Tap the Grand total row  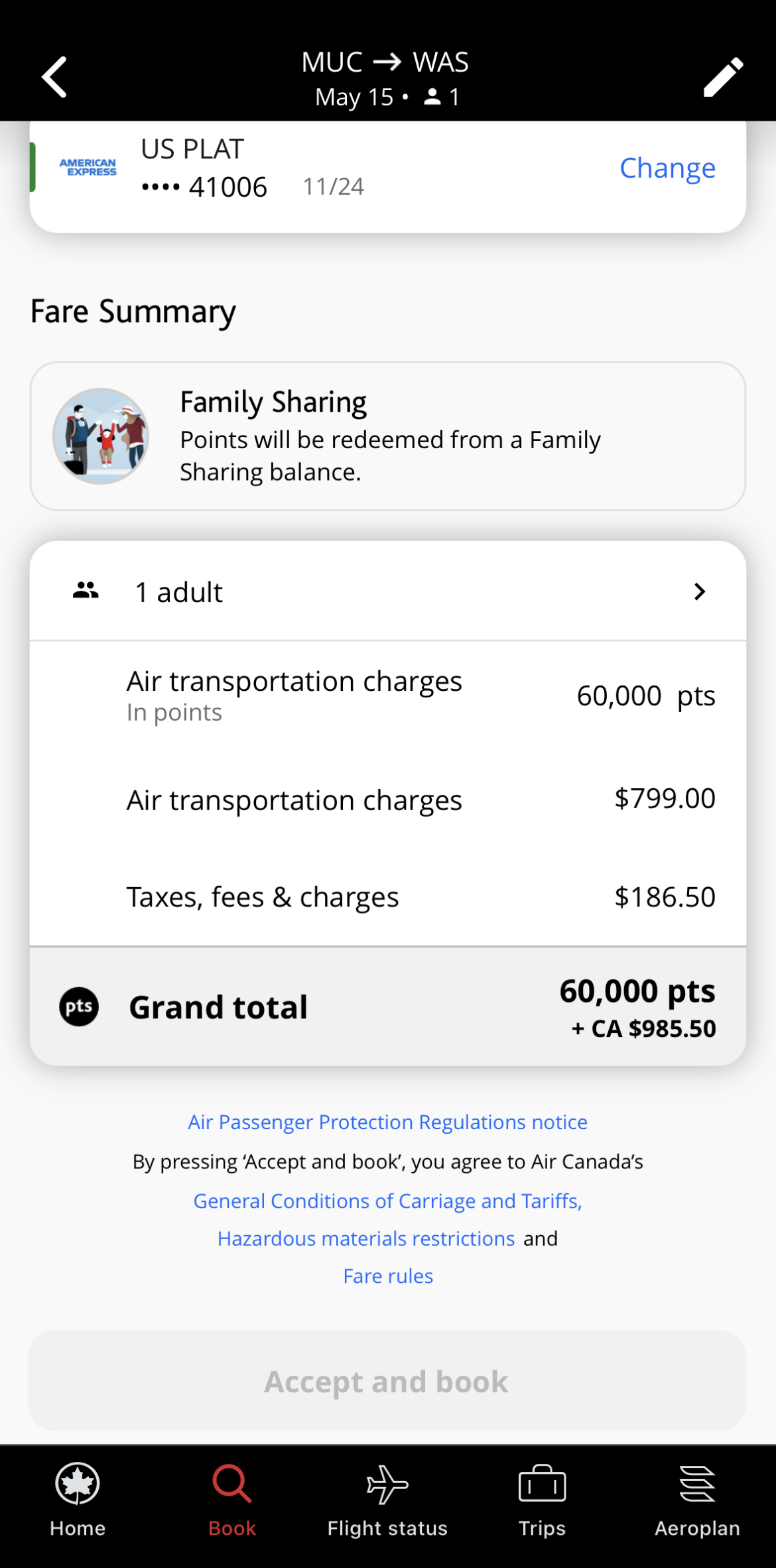click(387, 1006)
